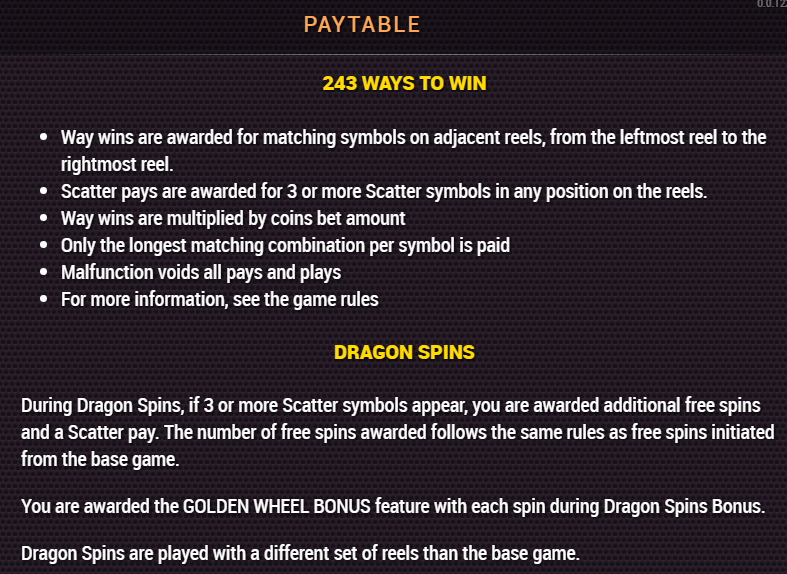Select 'Way wins are multiplied by coins bet amount'
The width and height of the screenshot is (787, 574).
(x=233, y=219)
